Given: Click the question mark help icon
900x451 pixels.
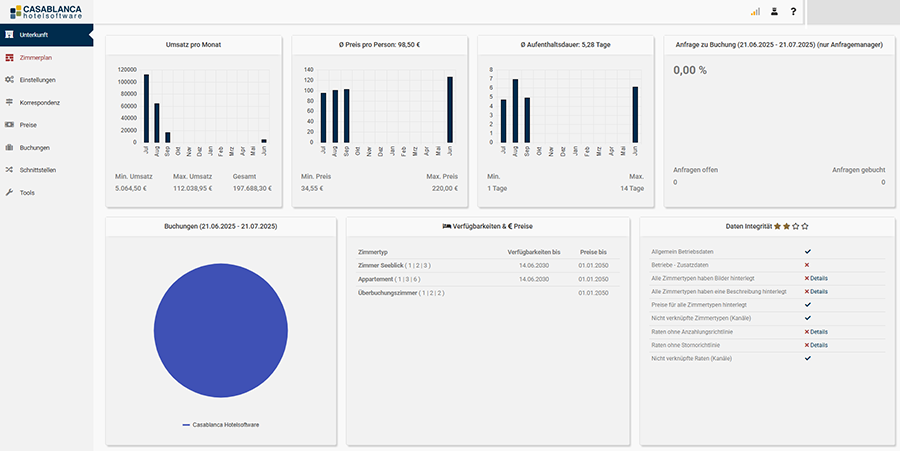Looking at the screenshot, I should coord(793,12).
